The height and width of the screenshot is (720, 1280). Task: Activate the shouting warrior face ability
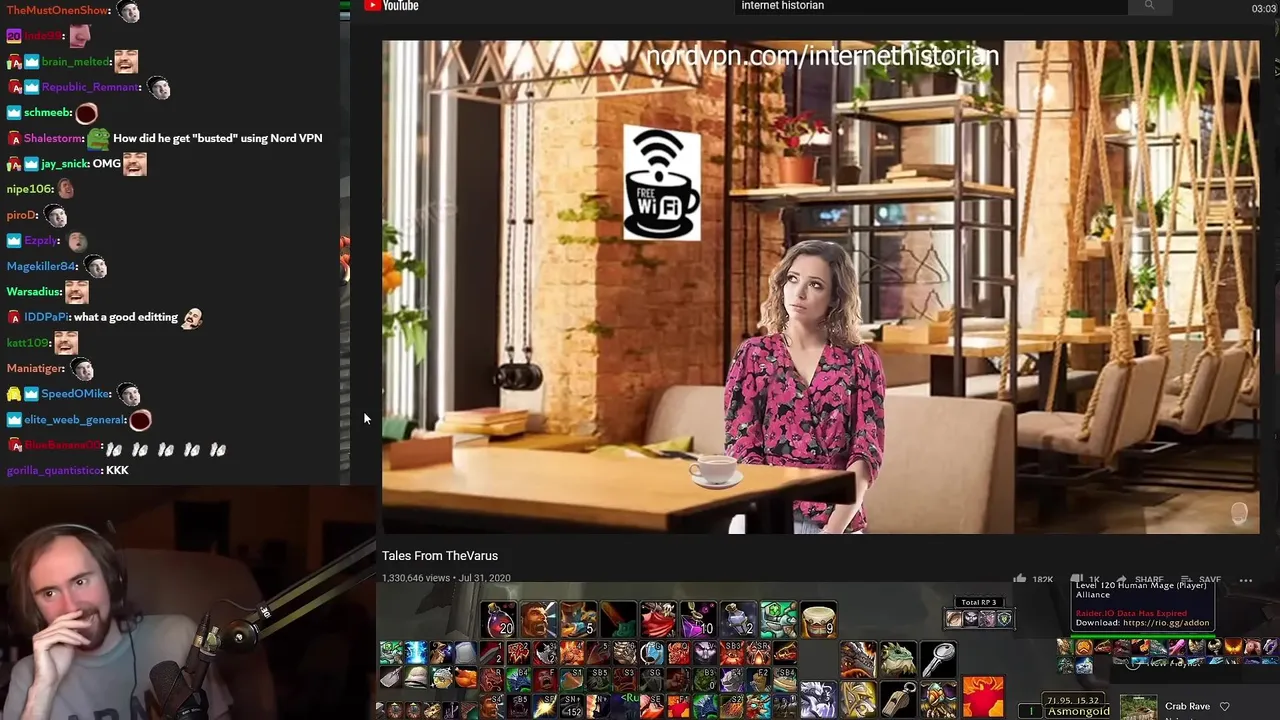click(x=538, y=620)
